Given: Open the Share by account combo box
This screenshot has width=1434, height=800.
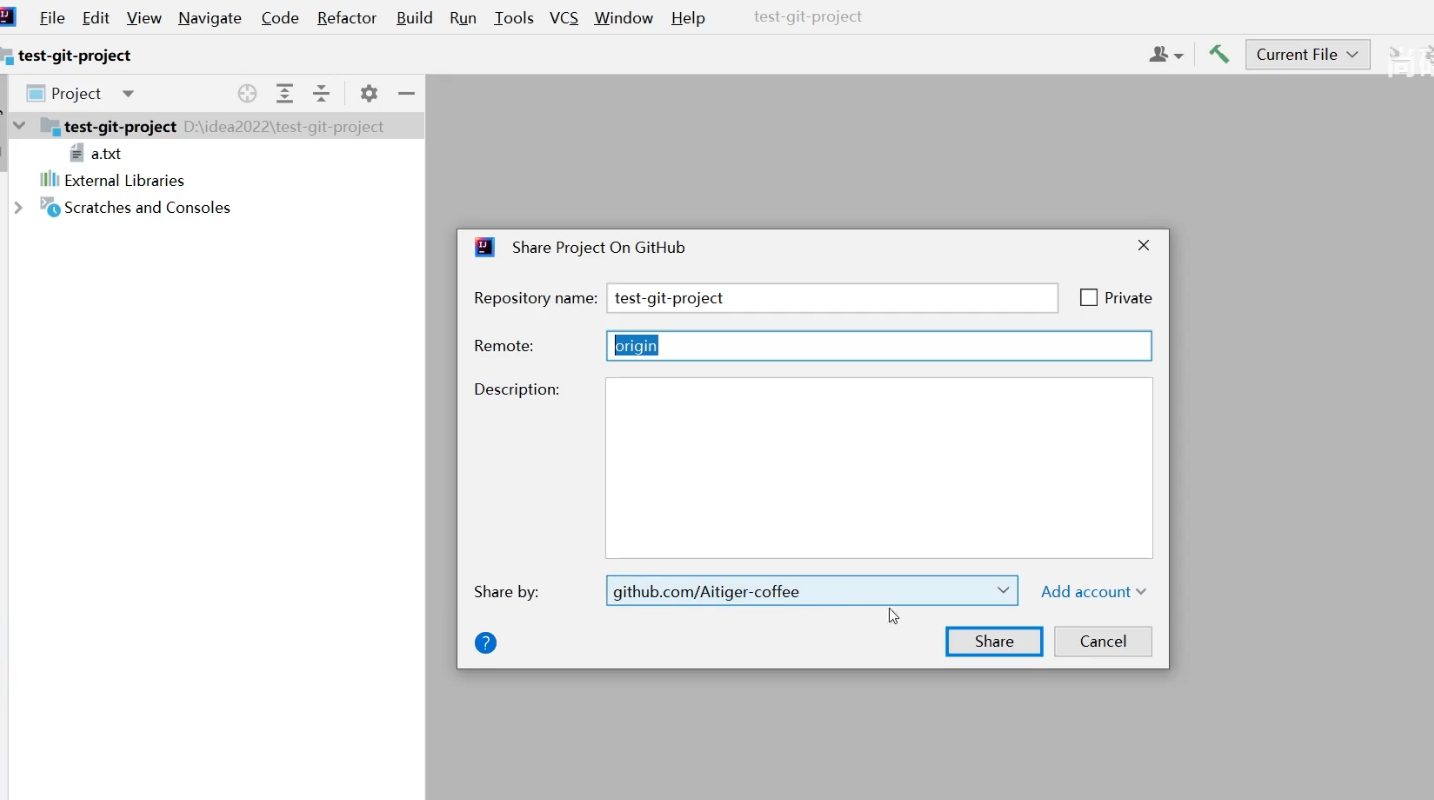Looking at the screenshot, I should coord(812,591).
